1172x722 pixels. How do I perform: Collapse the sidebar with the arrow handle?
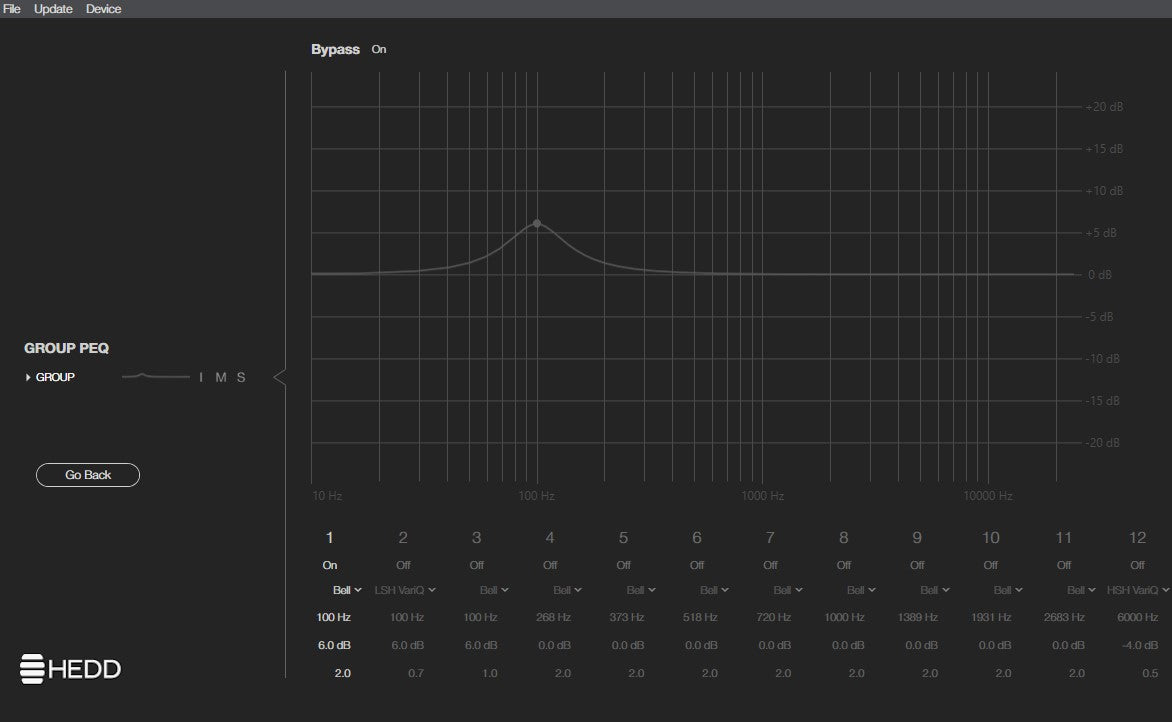(280, 377)
